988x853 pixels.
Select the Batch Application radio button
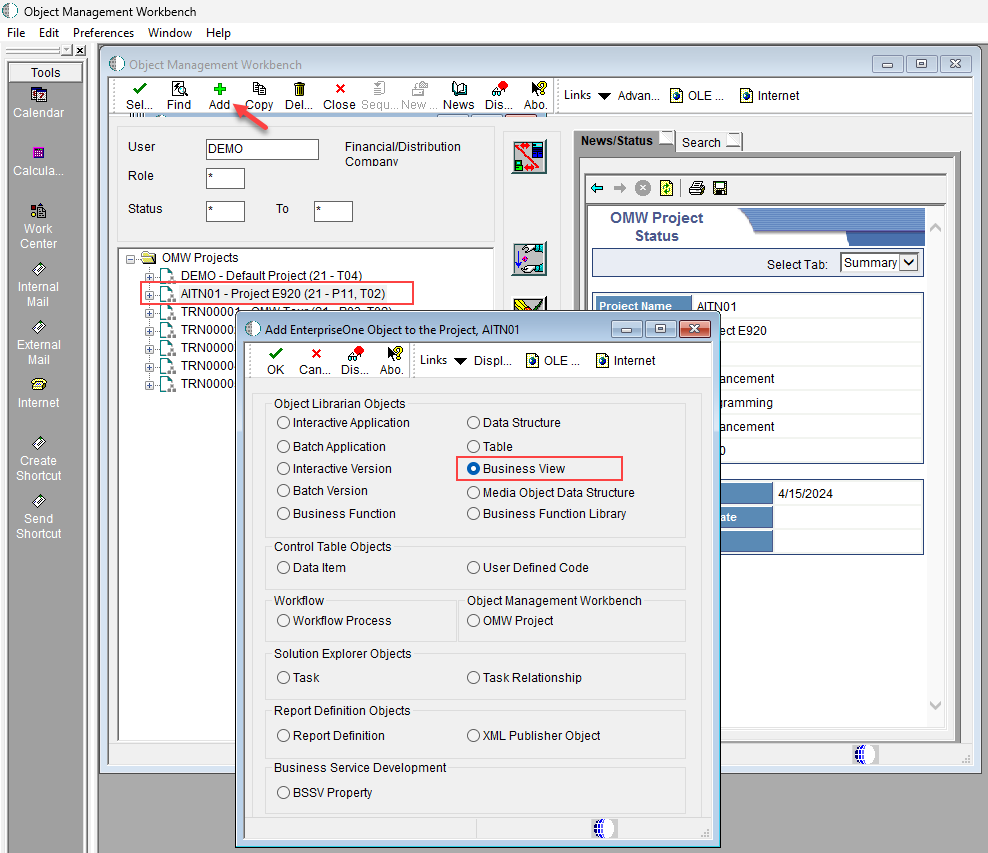284,447
